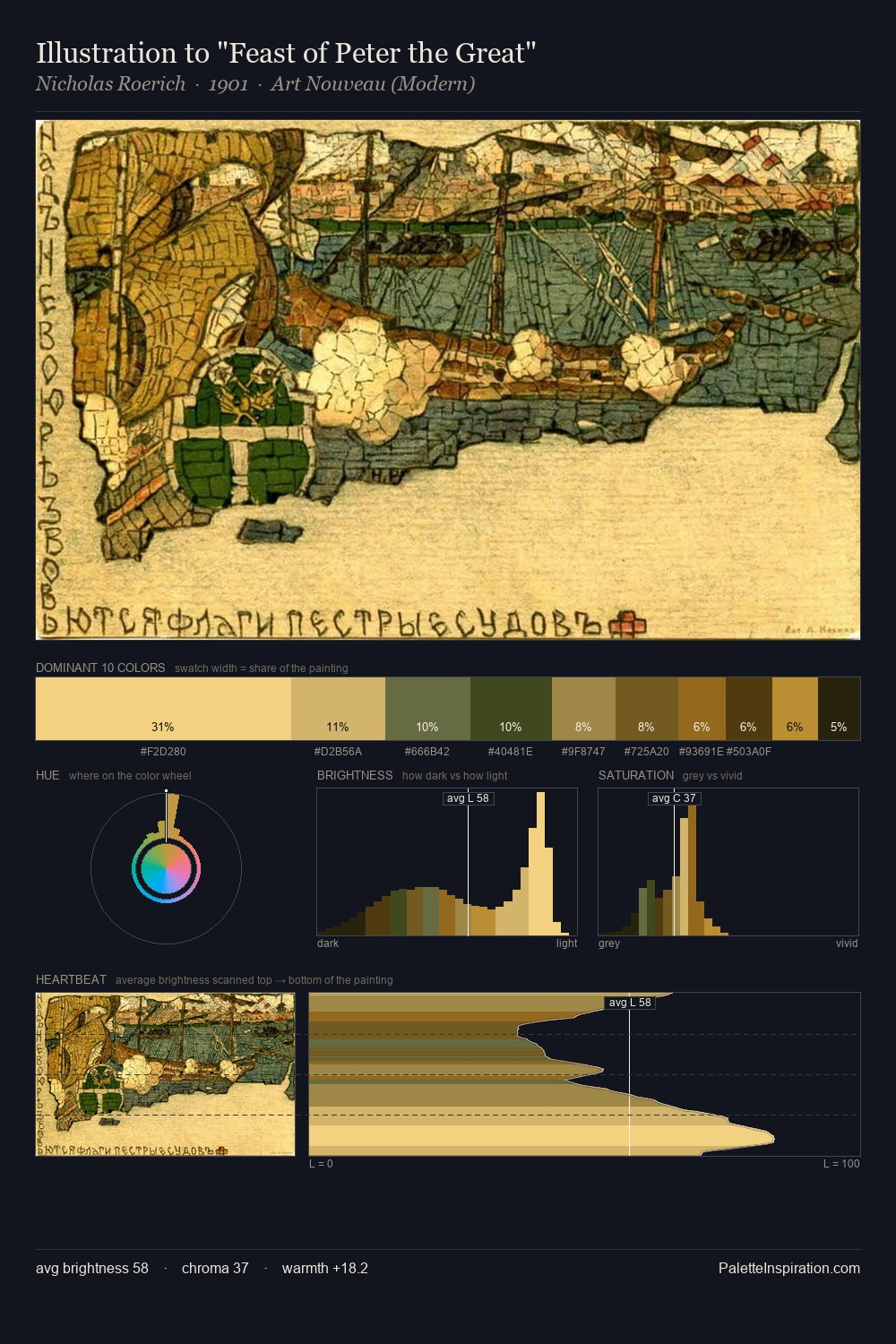The height and width of the screenshot is (1344, 896).
Task: Click the #F2D280 31% color swatch
Action: click(x=163, y=709)
